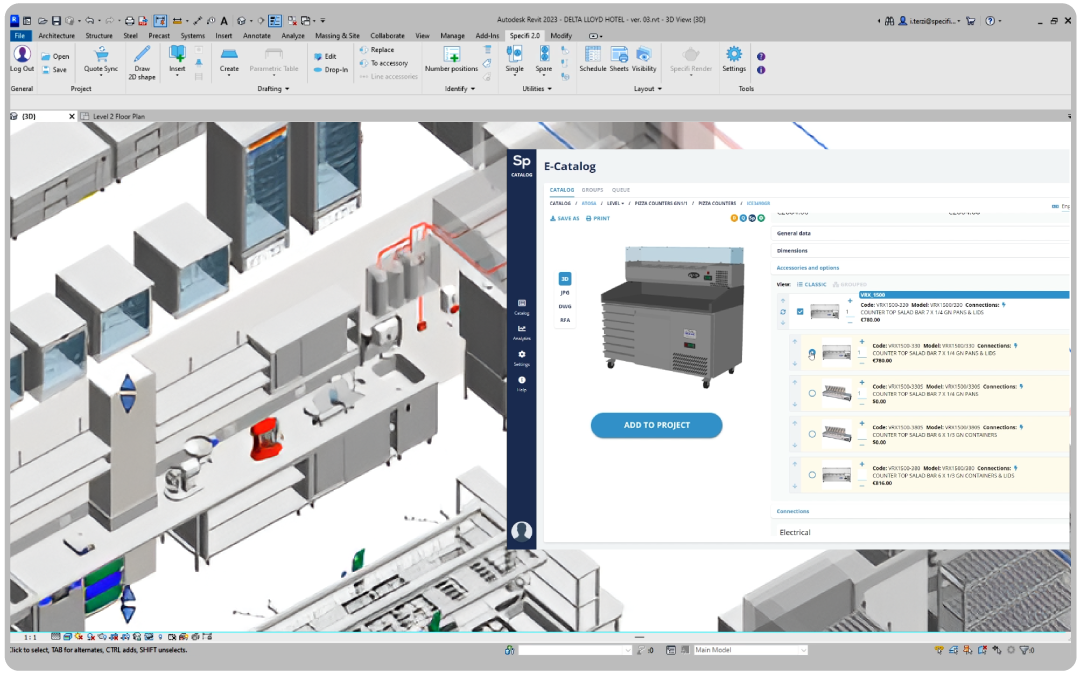Open Analytics in Specifi dark sidebar

pos(521,332)
